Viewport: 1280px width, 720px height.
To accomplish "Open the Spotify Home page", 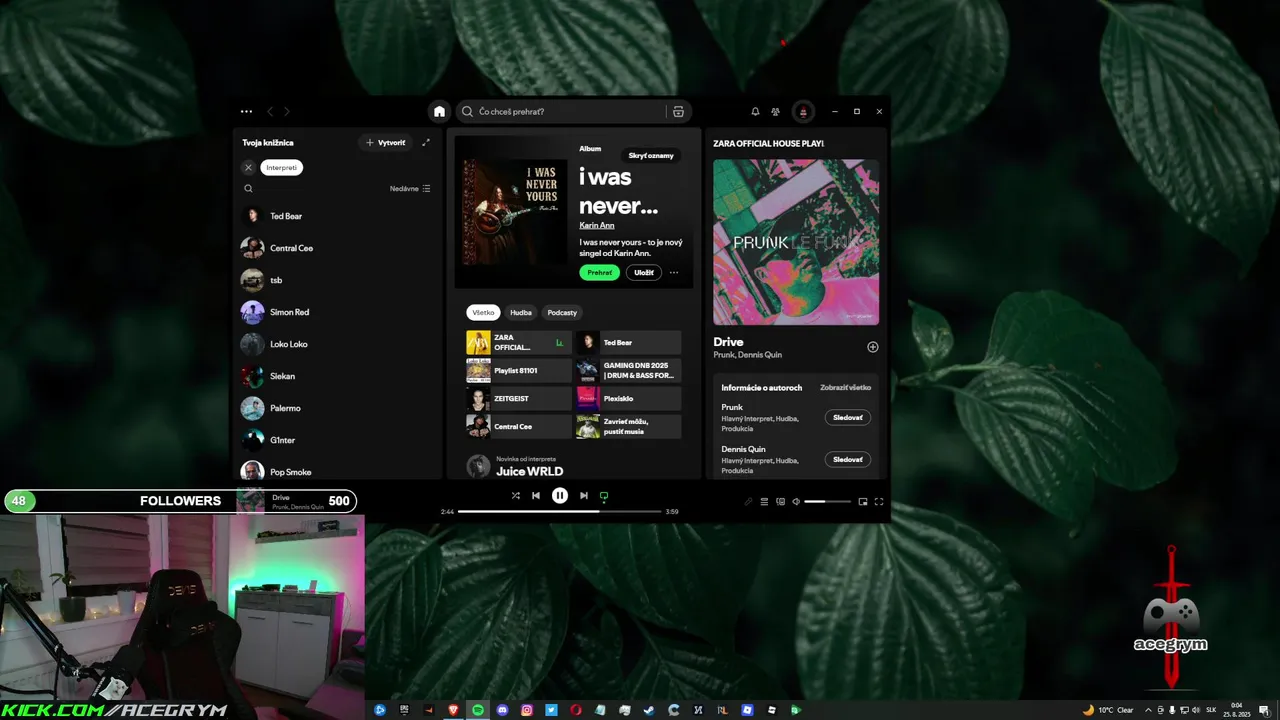I will tap(439, 112).
